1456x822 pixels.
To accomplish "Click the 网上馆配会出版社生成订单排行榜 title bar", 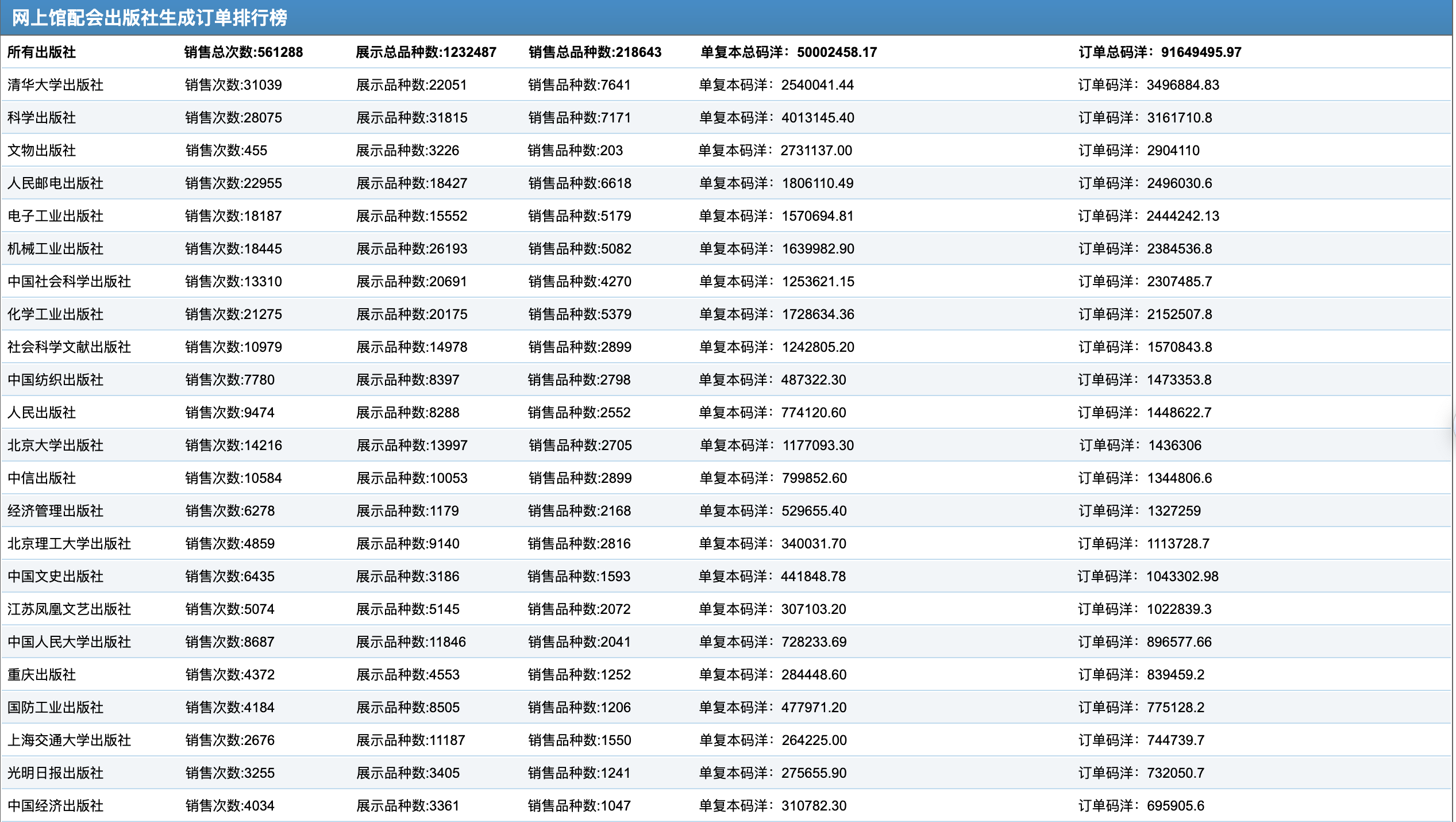I will 149,18.
